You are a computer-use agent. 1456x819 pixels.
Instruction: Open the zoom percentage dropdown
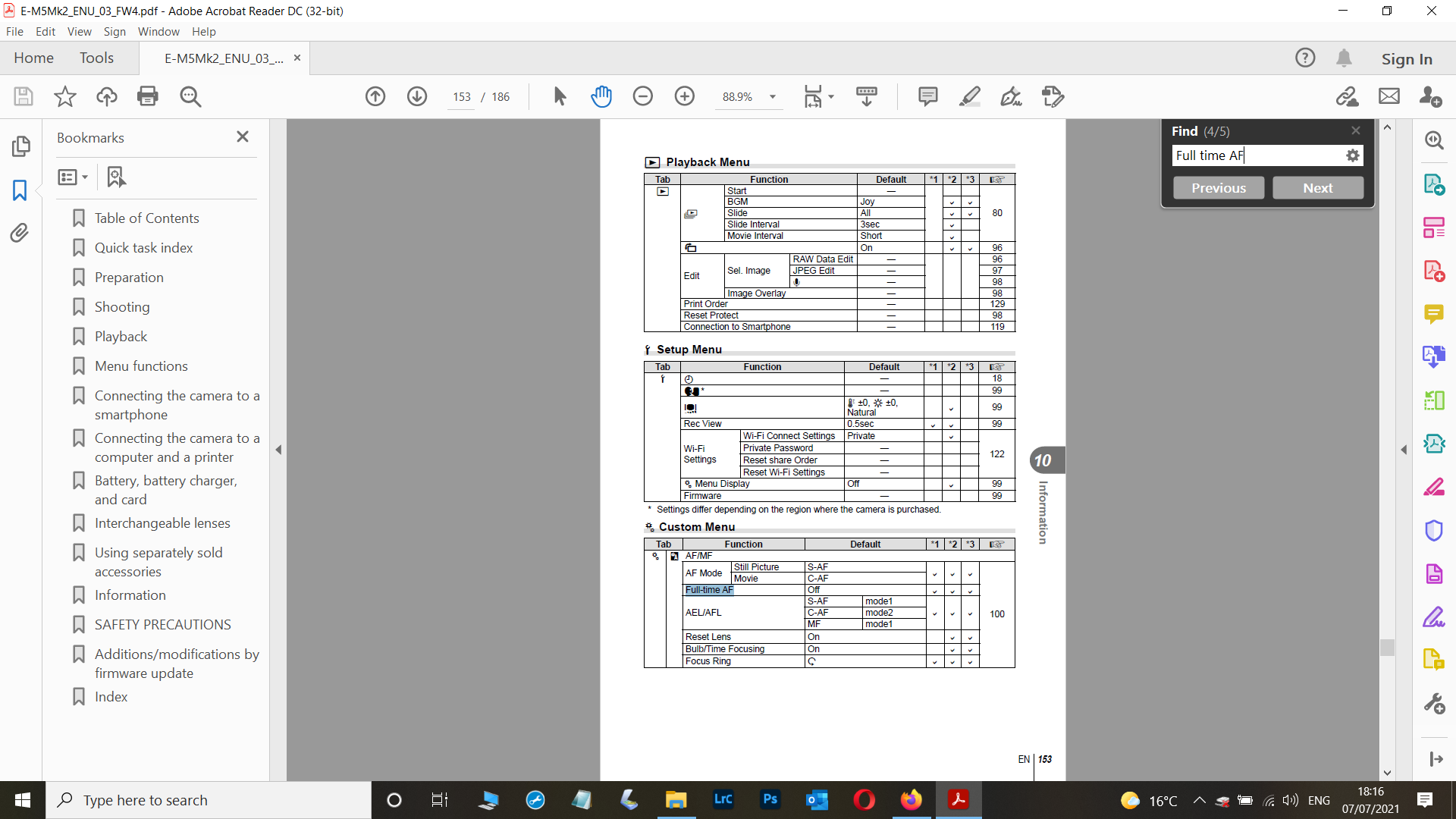(x=773, y=97)
